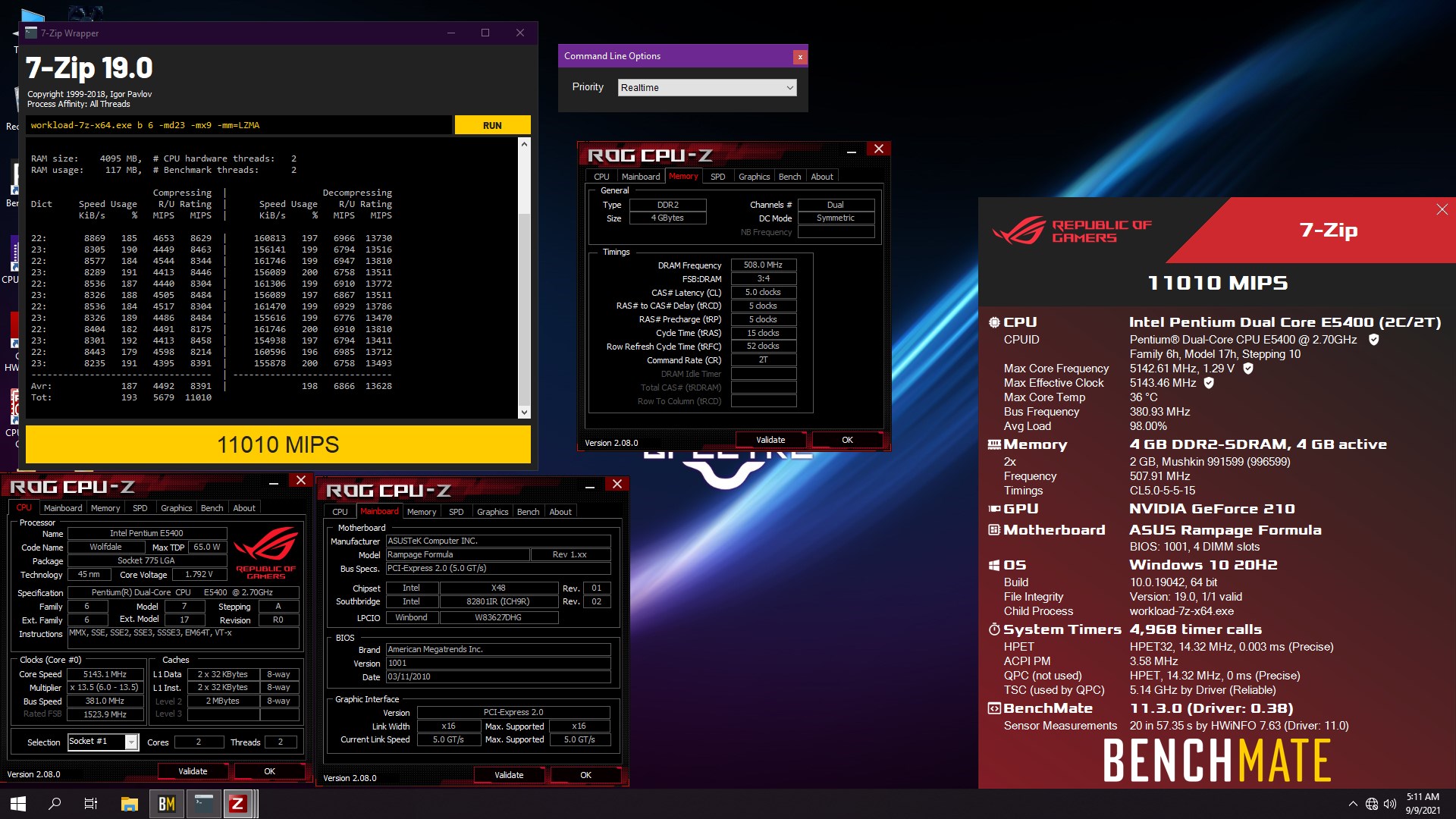Image resolution: width=1456 pixels, height=819 pixels.
Task: Click the yellow 11010 MIPS result bar
Action: point(278,444)
